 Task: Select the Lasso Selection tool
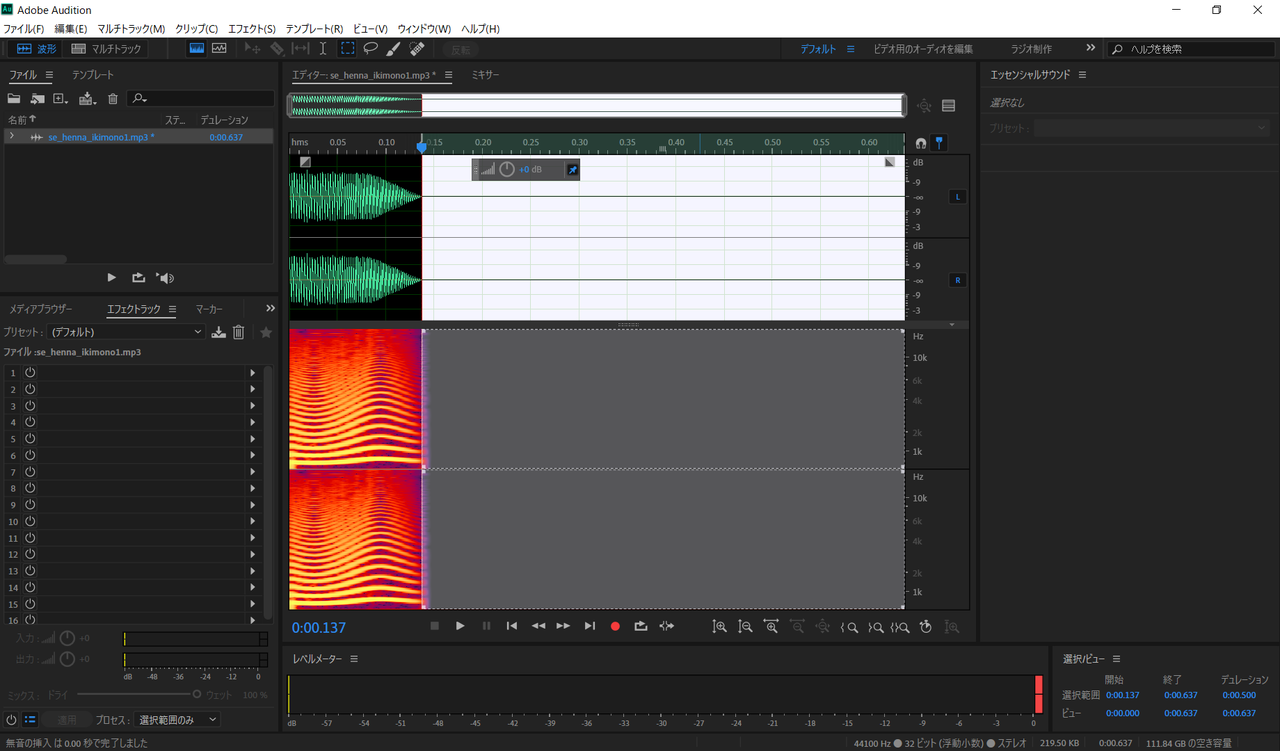click(370, 48)
